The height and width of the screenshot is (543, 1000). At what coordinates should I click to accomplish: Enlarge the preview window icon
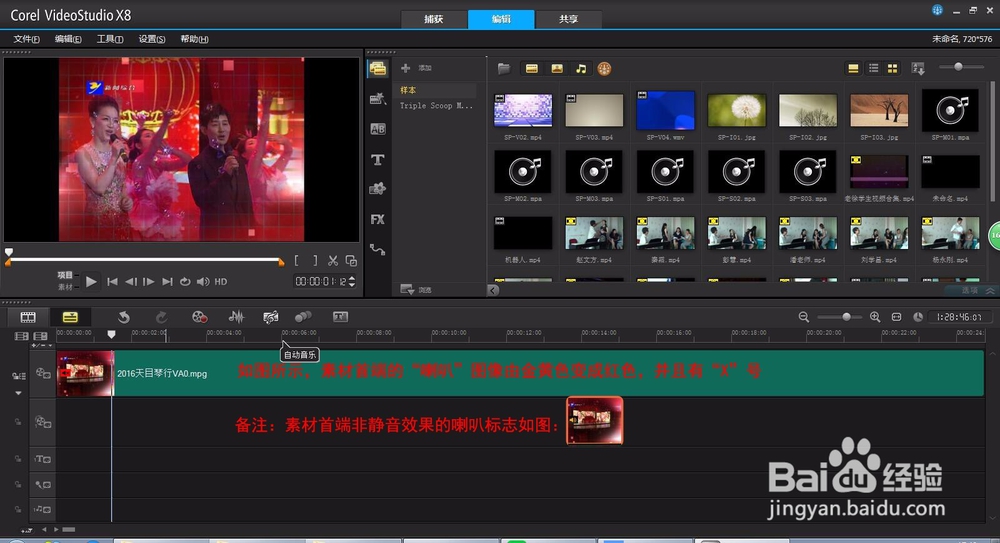[x=351, y=260]
